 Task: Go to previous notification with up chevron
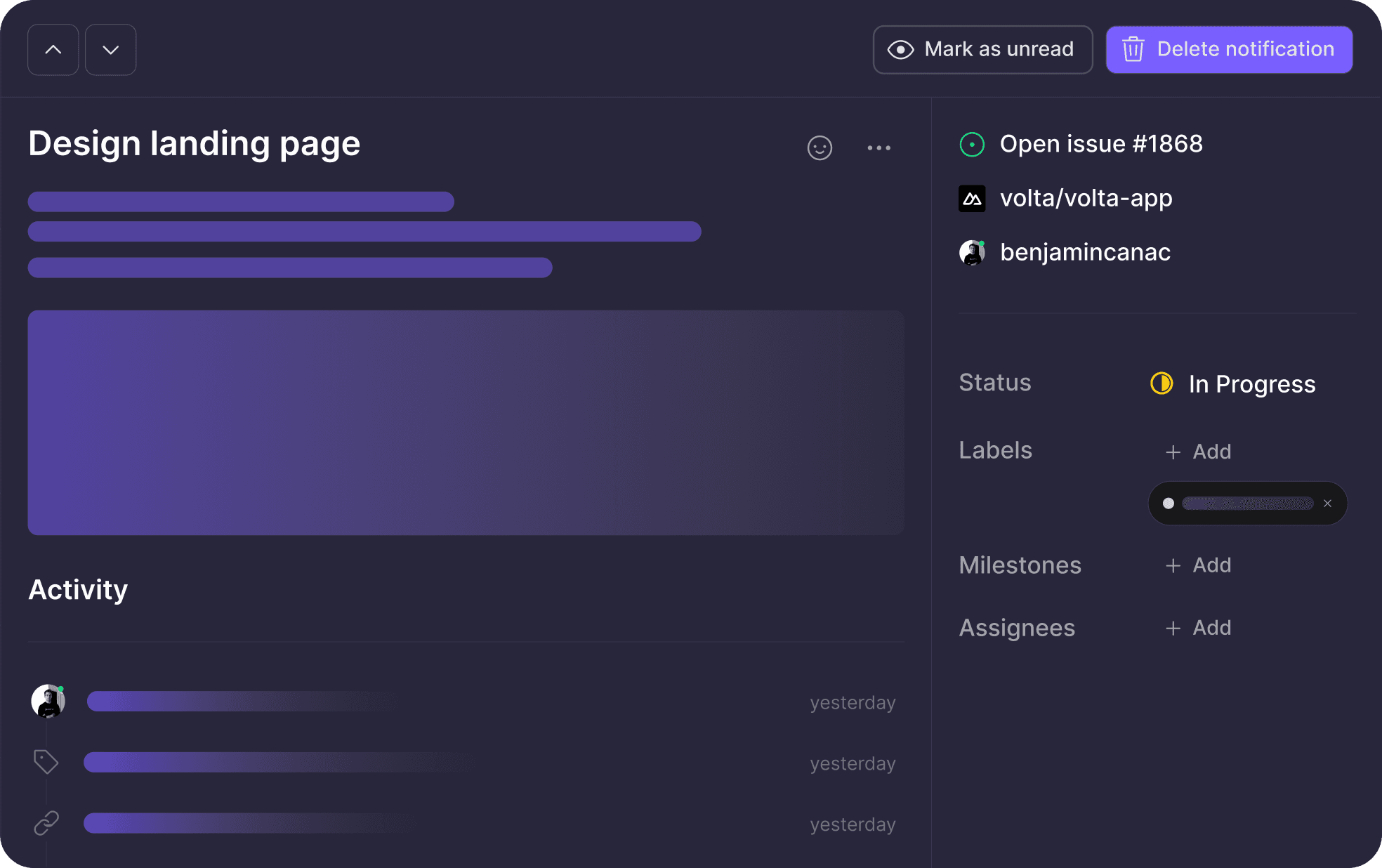click(53, 50)
